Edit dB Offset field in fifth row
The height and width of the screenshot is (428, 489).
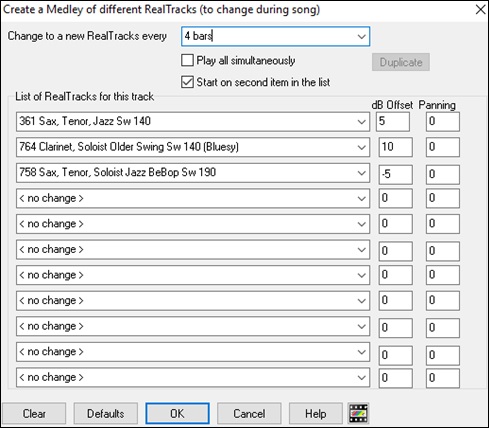[396, 224]
